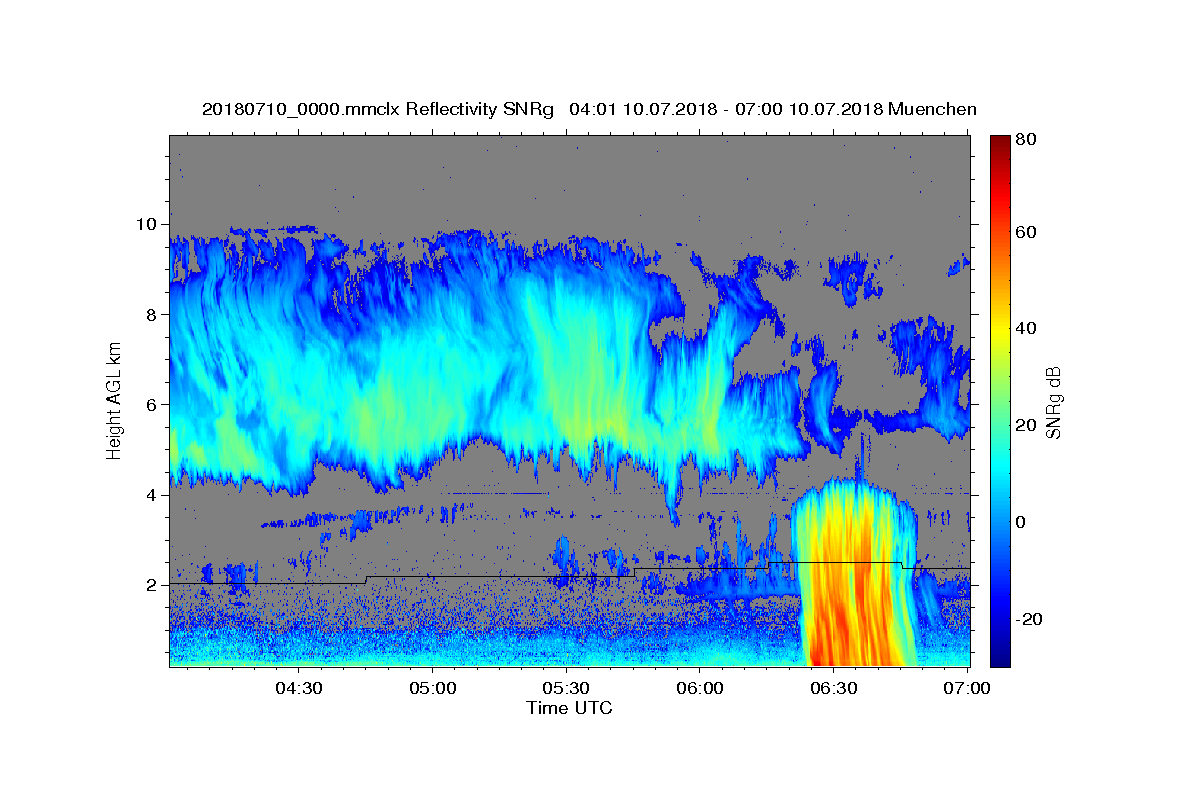Click the colorbar value label 80
The width and height of the screenshot is (1200, 800).
tap(1024, 139)
